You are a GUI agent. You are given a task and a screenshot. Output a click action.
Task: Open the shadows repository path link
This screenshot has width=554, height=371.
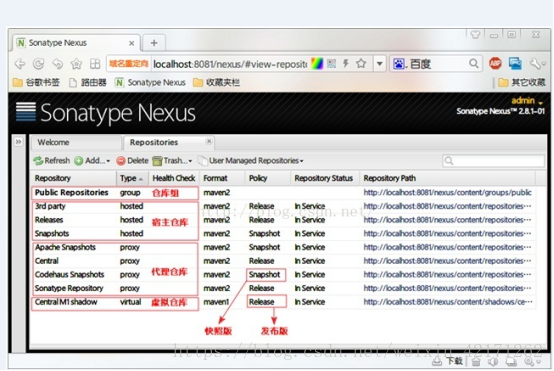tap(448, 302)
